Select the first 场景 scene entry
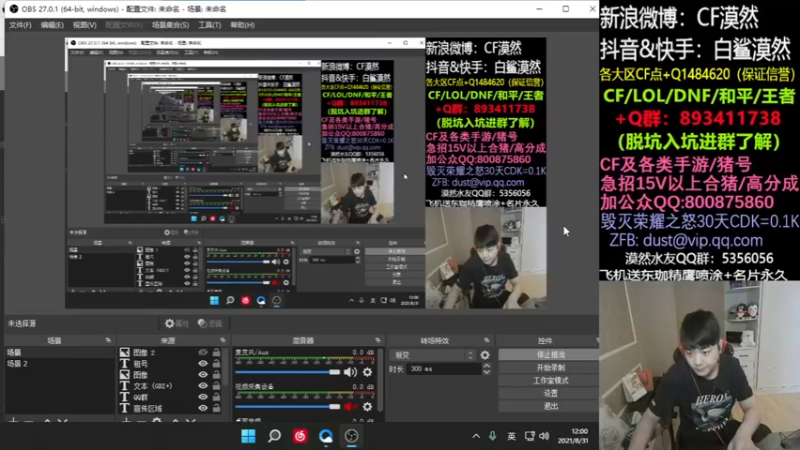Image resolution: width=800 pixels, height=450 pixels. click(59, 353)
